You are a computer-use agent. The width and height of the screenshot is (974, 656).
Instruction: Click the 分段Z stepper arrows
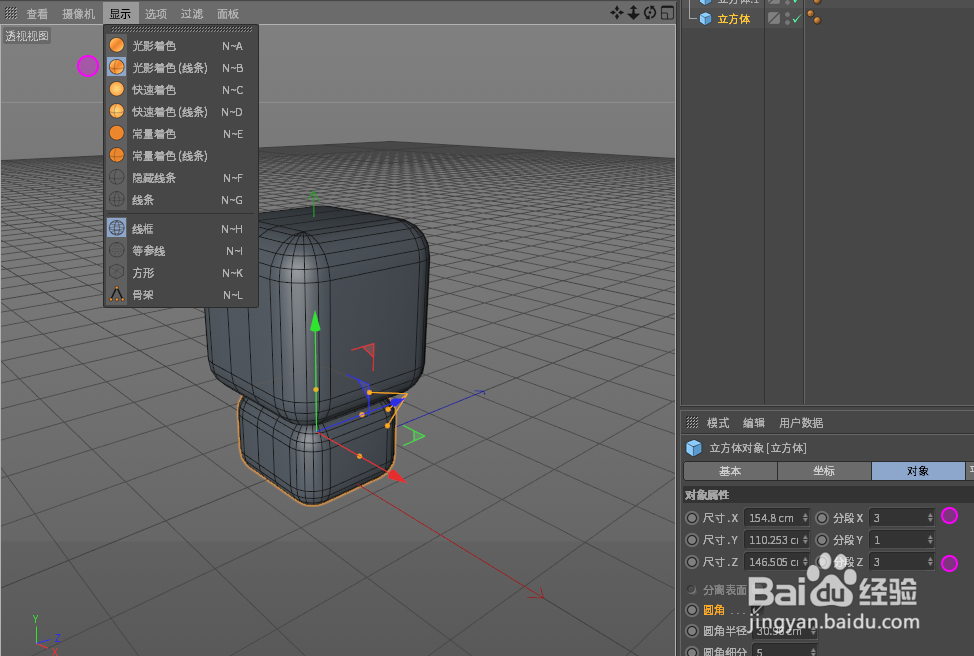pyautogui.click(x=930, y=562)
